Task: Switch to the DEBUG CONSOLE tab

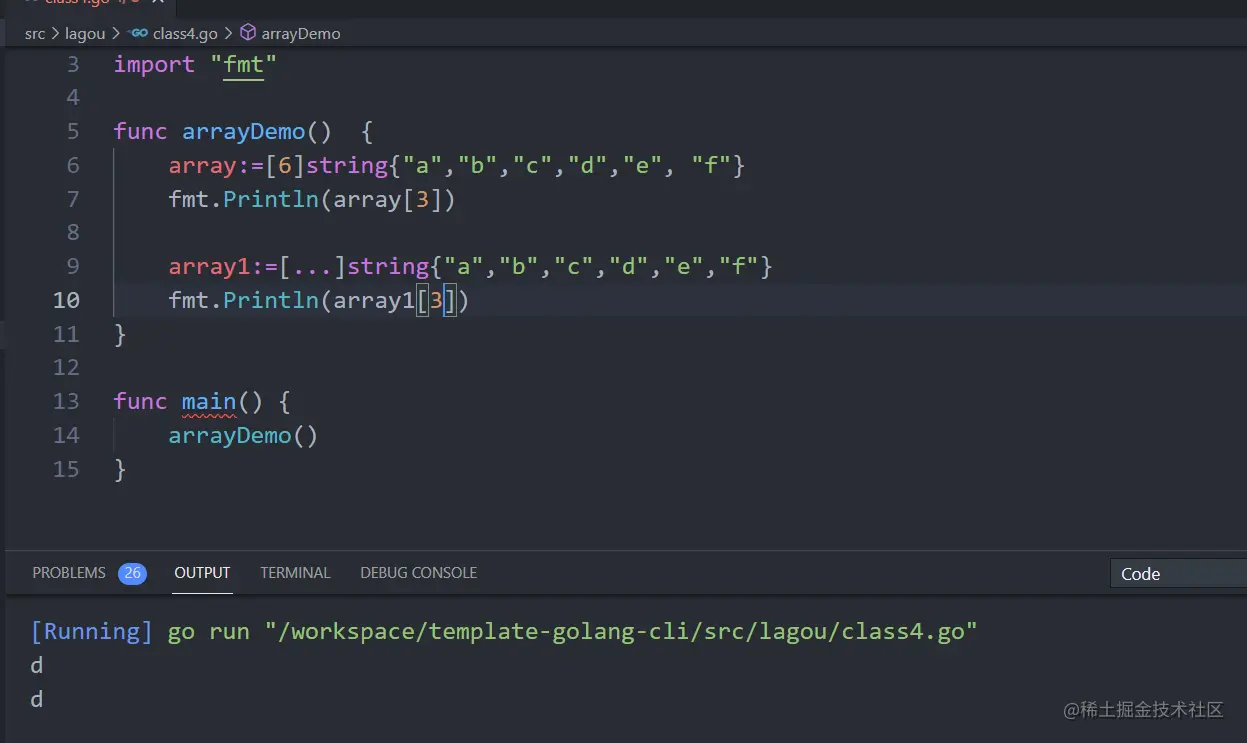Action: [x=418, y=573]
